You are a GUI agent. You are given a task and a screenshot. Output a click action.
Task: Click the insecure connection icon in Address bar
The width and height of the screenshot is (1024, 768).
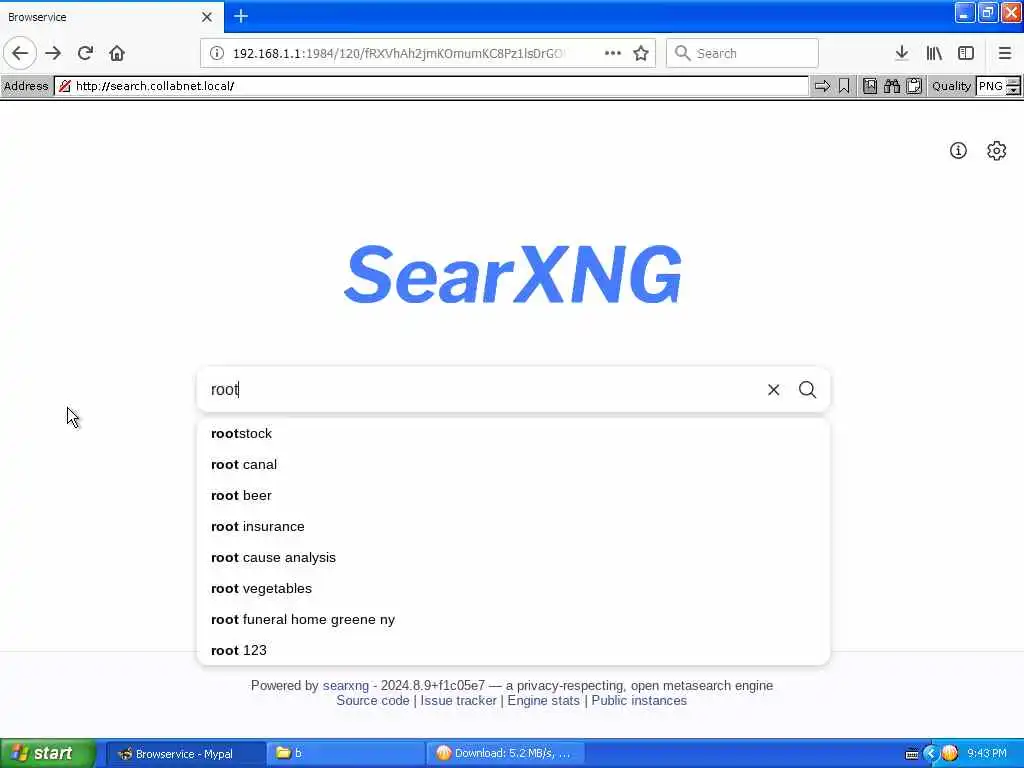(64, 86)
